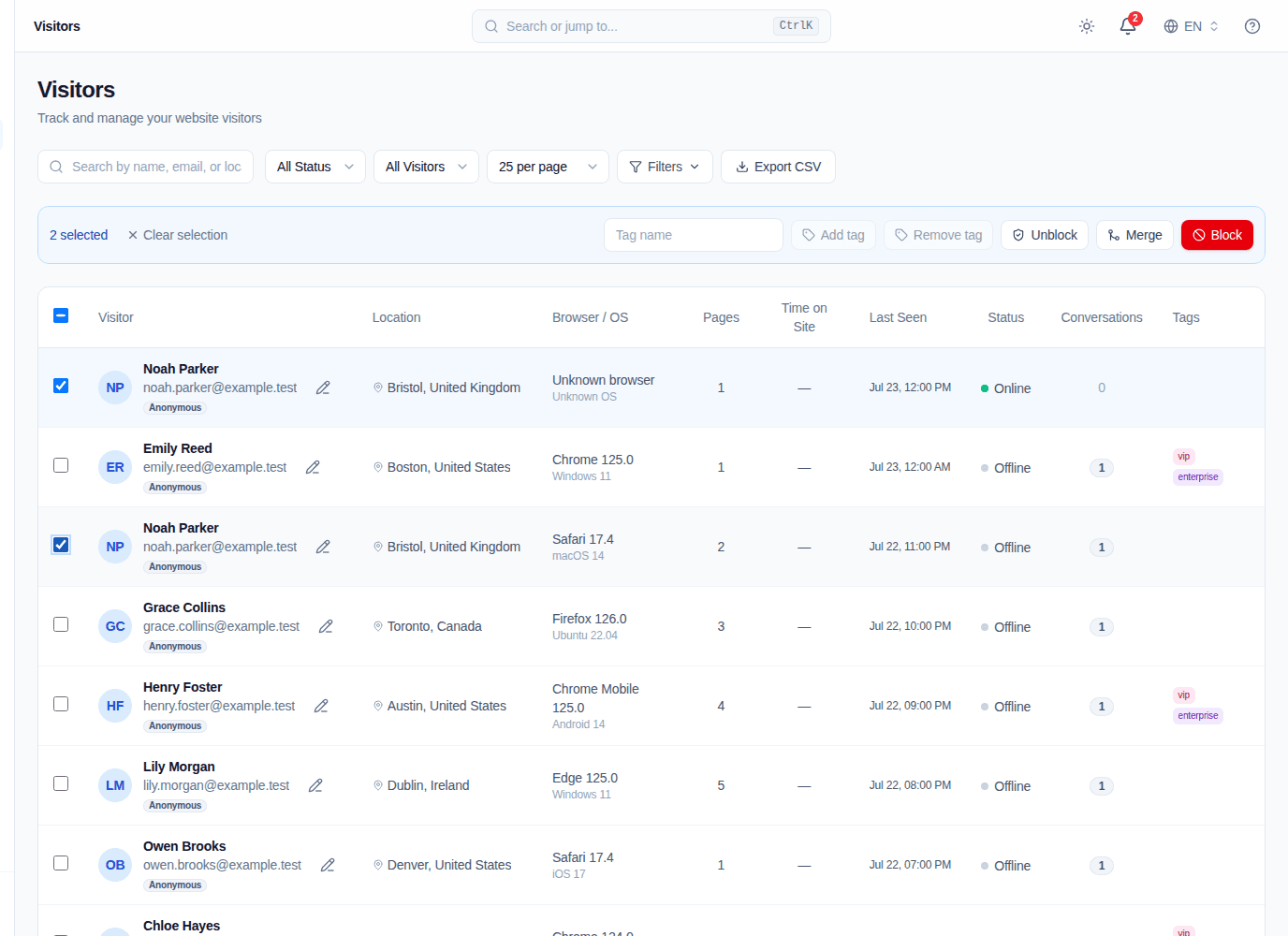The height and width of the screenshot is (936, 1288).
Task: Click the GC avatar for Grace Collins
Action: (x=115, y=626)
